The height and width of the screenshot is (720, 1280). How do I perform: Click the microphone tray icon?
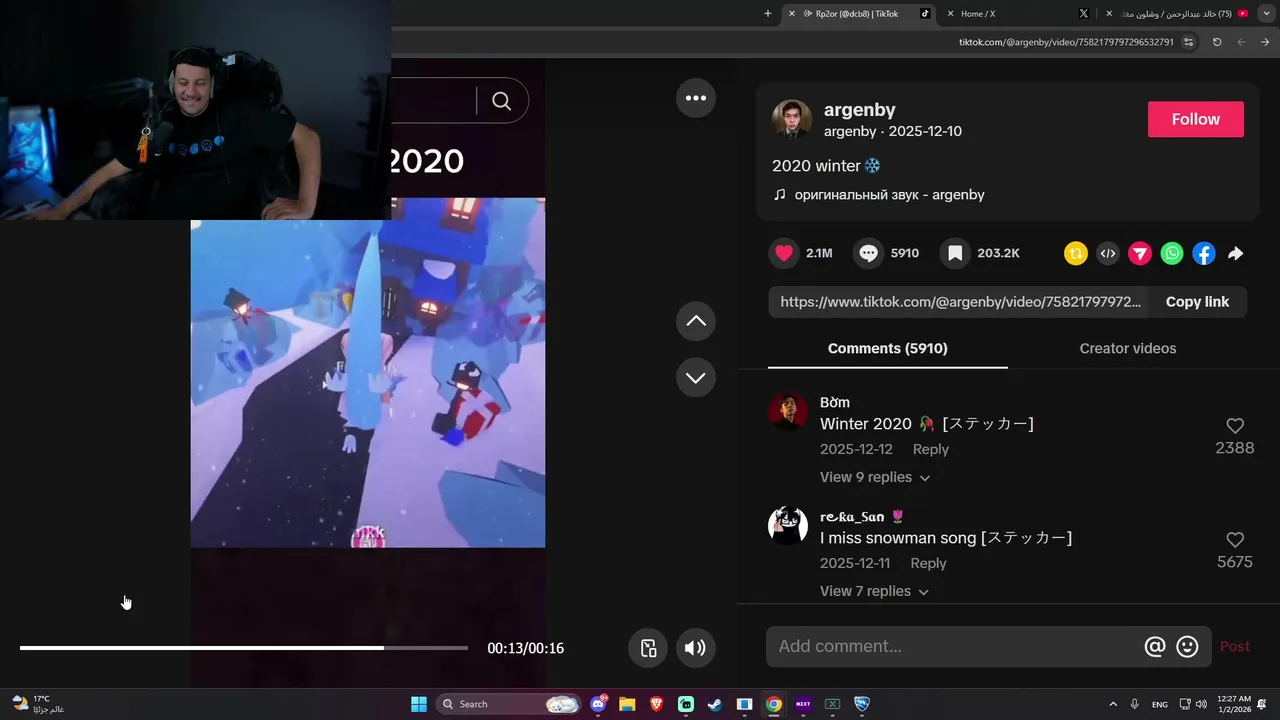point(1134,704)
